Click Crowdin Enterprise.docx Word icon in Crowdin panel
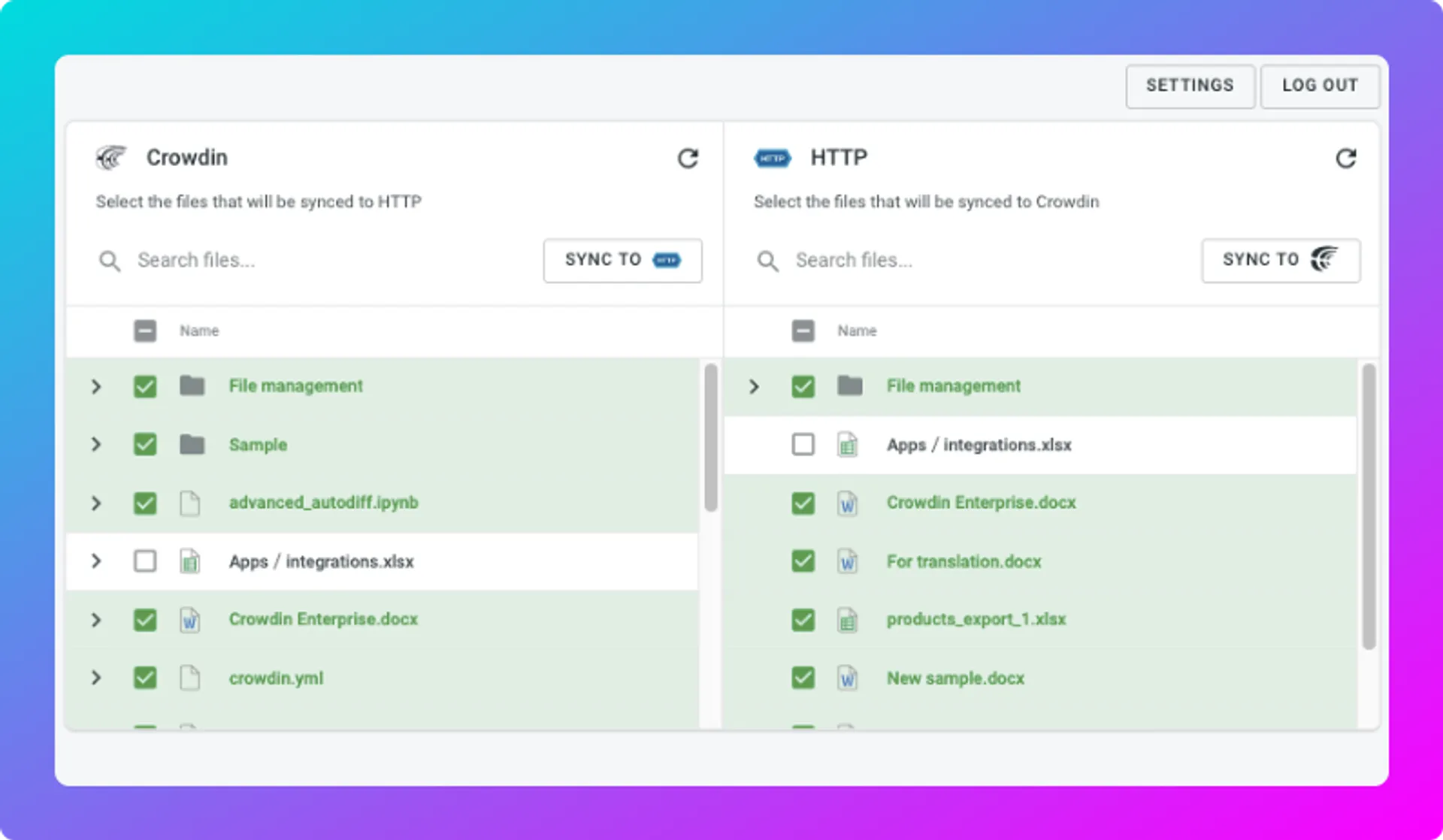 [190, 620]
